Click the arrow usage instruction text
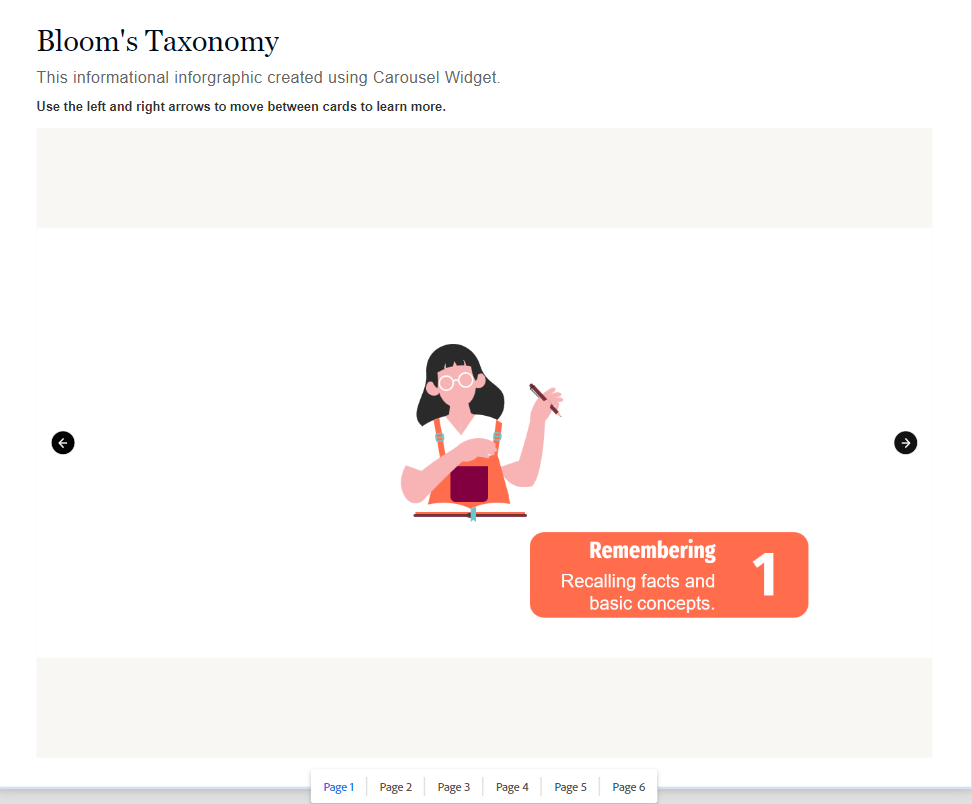The image size is (972, 804). pyautogui.click(x=241, y=107)
